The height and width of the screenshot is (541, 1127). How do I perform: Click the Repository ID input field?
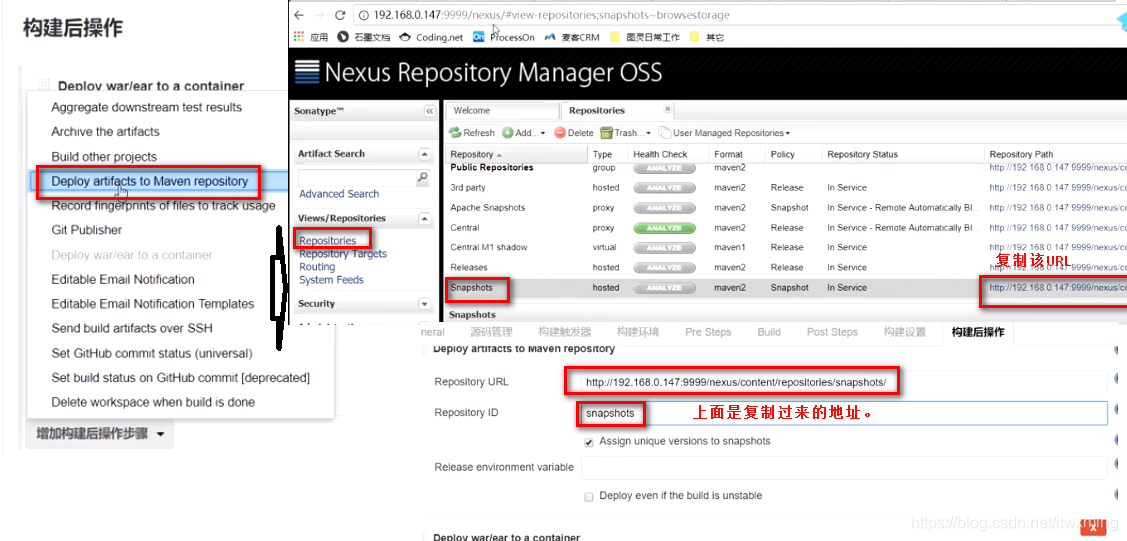click(845, 413)
